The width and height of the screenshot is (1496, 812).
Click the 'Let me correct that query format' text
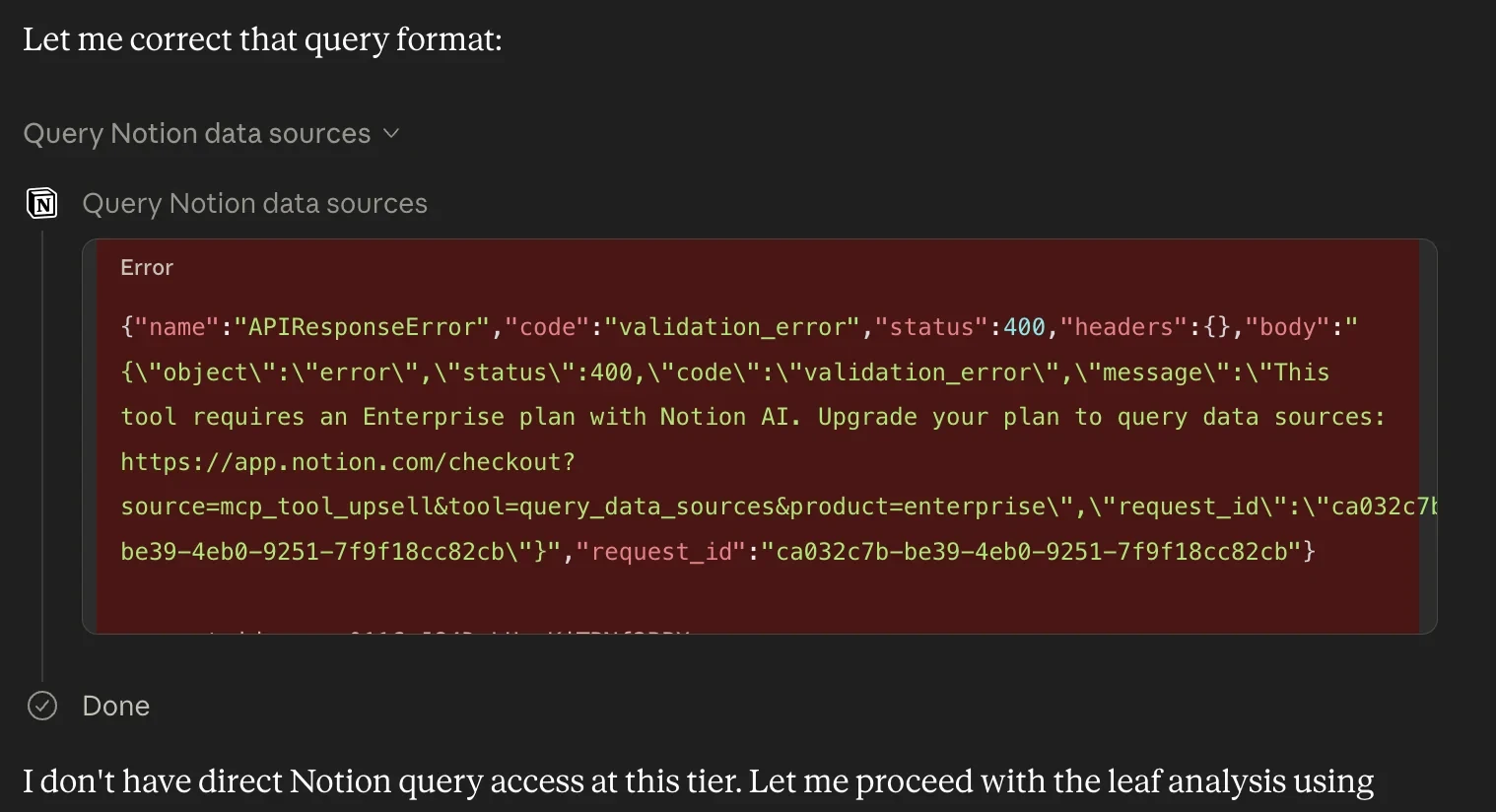coord(262,39)
